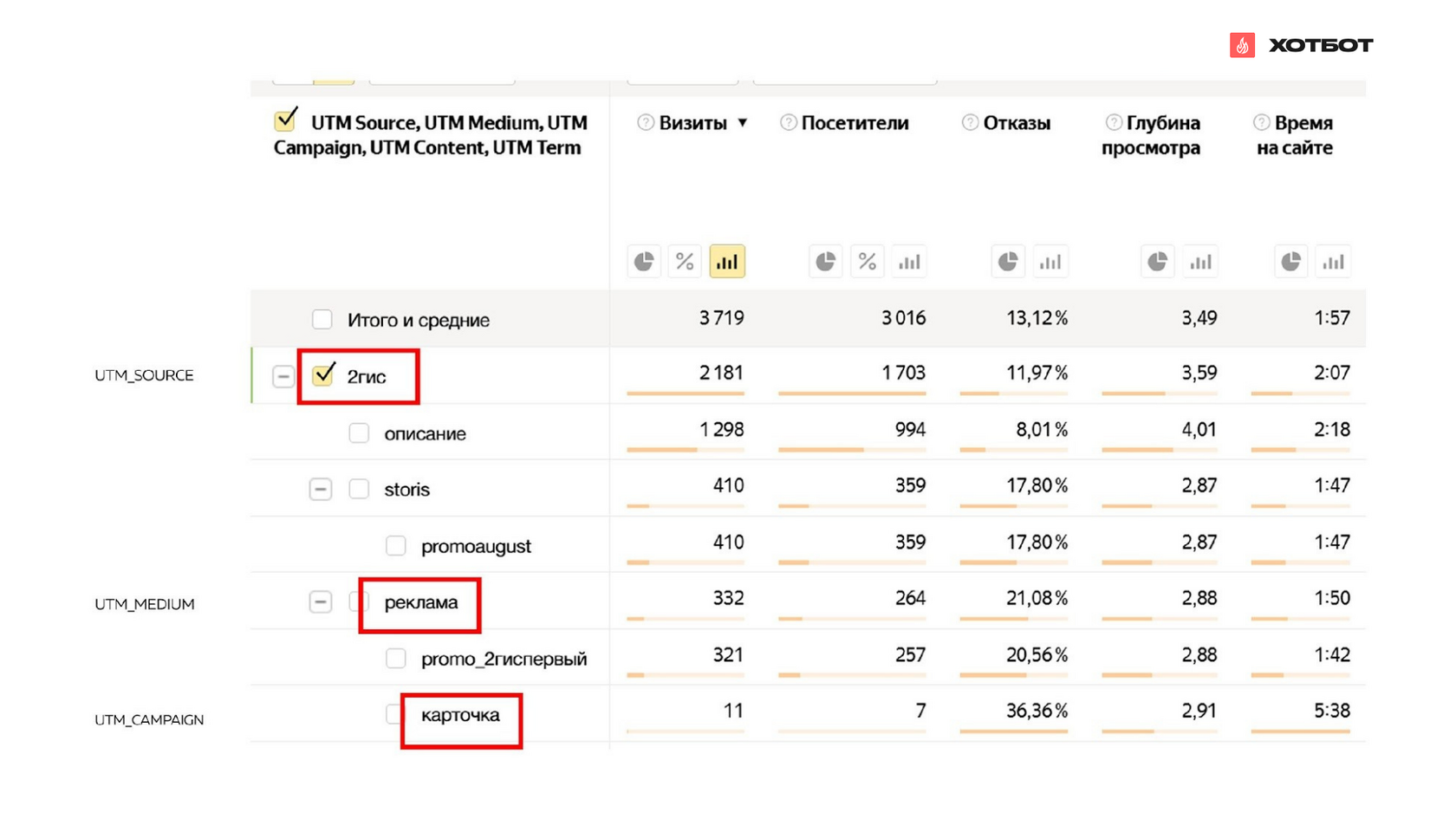Click pie chart icon under Глубина просмотра
Viewport: 1456px width, 819px height.
(1157, 262)
